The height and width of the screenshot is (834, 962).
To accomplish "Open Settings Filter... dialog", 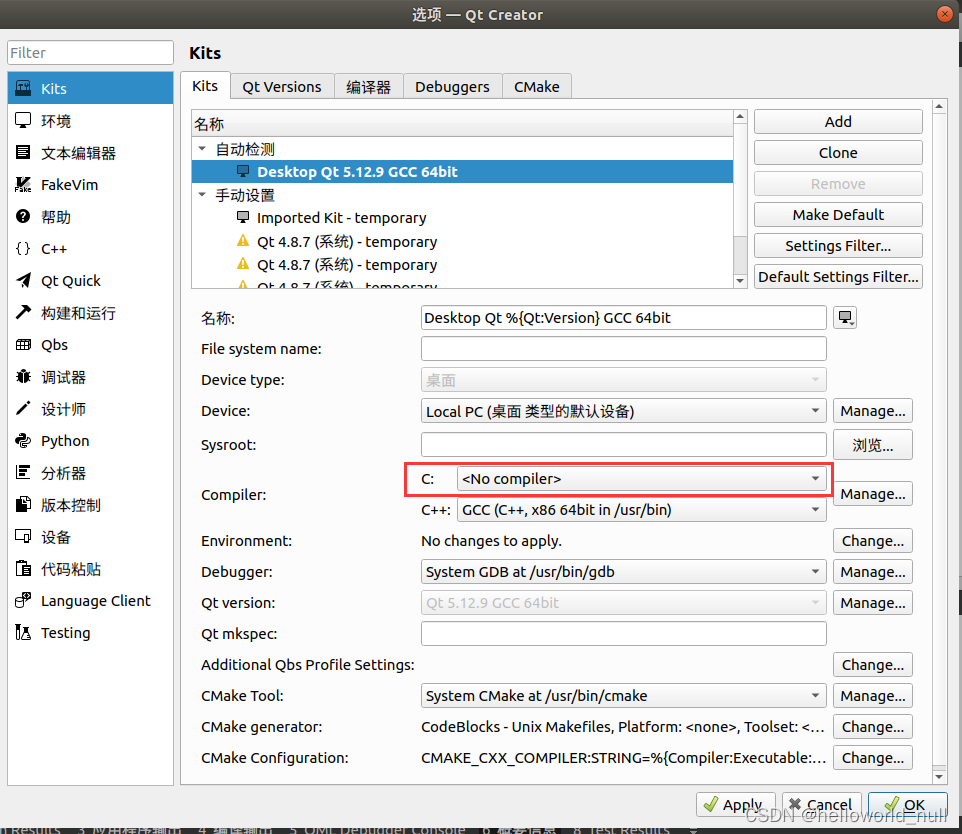I will [838, 245].
